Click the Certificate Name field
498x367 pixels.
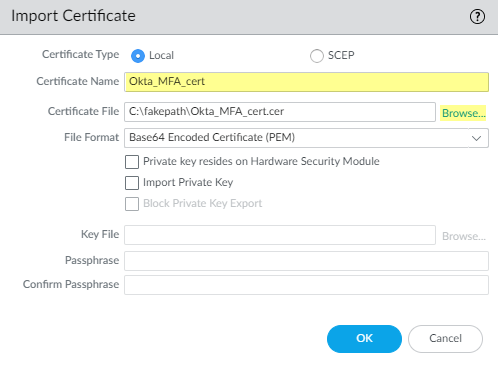[306, 82]
